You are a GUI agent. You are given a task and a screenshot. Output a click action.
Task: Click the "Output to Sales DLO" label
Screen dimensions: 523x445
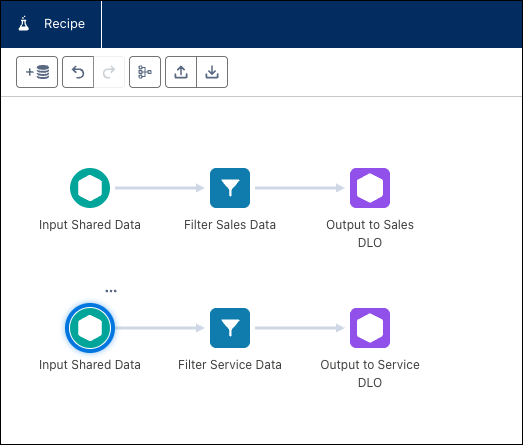coord(370,234)
